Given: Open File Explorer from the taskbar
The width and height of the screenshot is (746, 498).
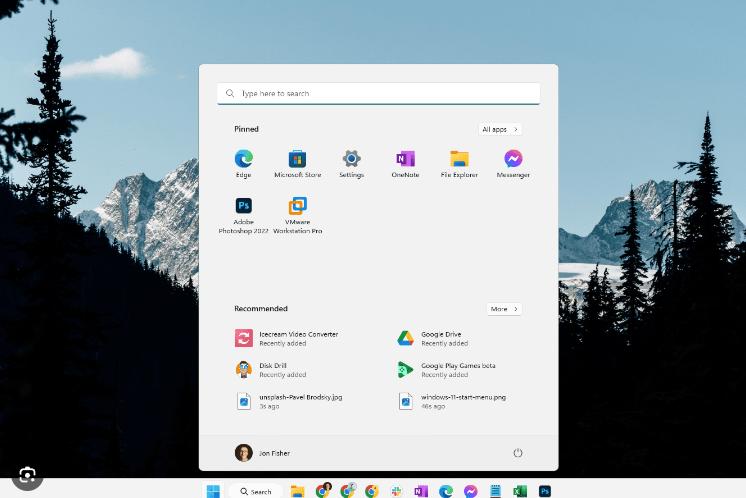Looking at the screenshot, I should [297, 491].
